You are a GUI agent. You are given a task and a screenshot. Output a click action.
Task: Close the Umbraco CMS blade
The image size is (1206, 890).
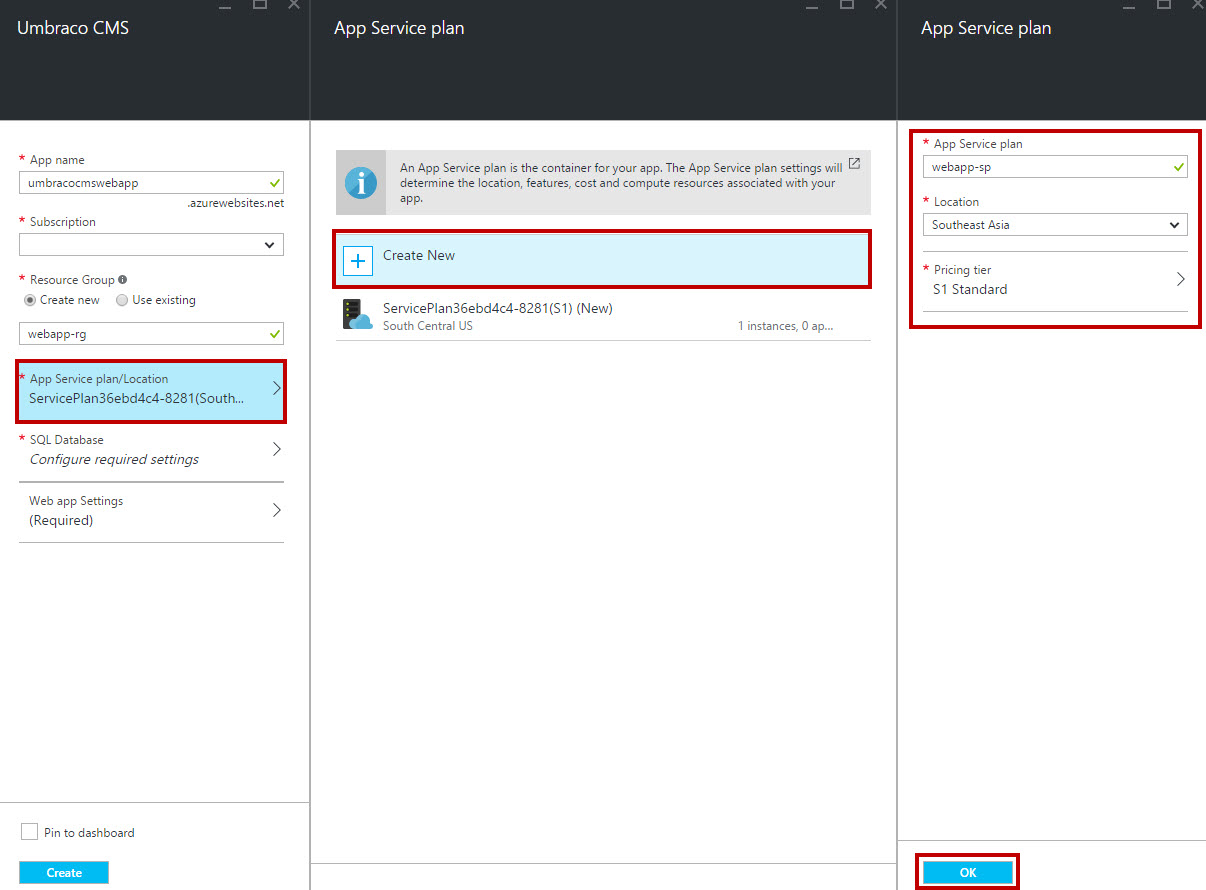(294, 4)
